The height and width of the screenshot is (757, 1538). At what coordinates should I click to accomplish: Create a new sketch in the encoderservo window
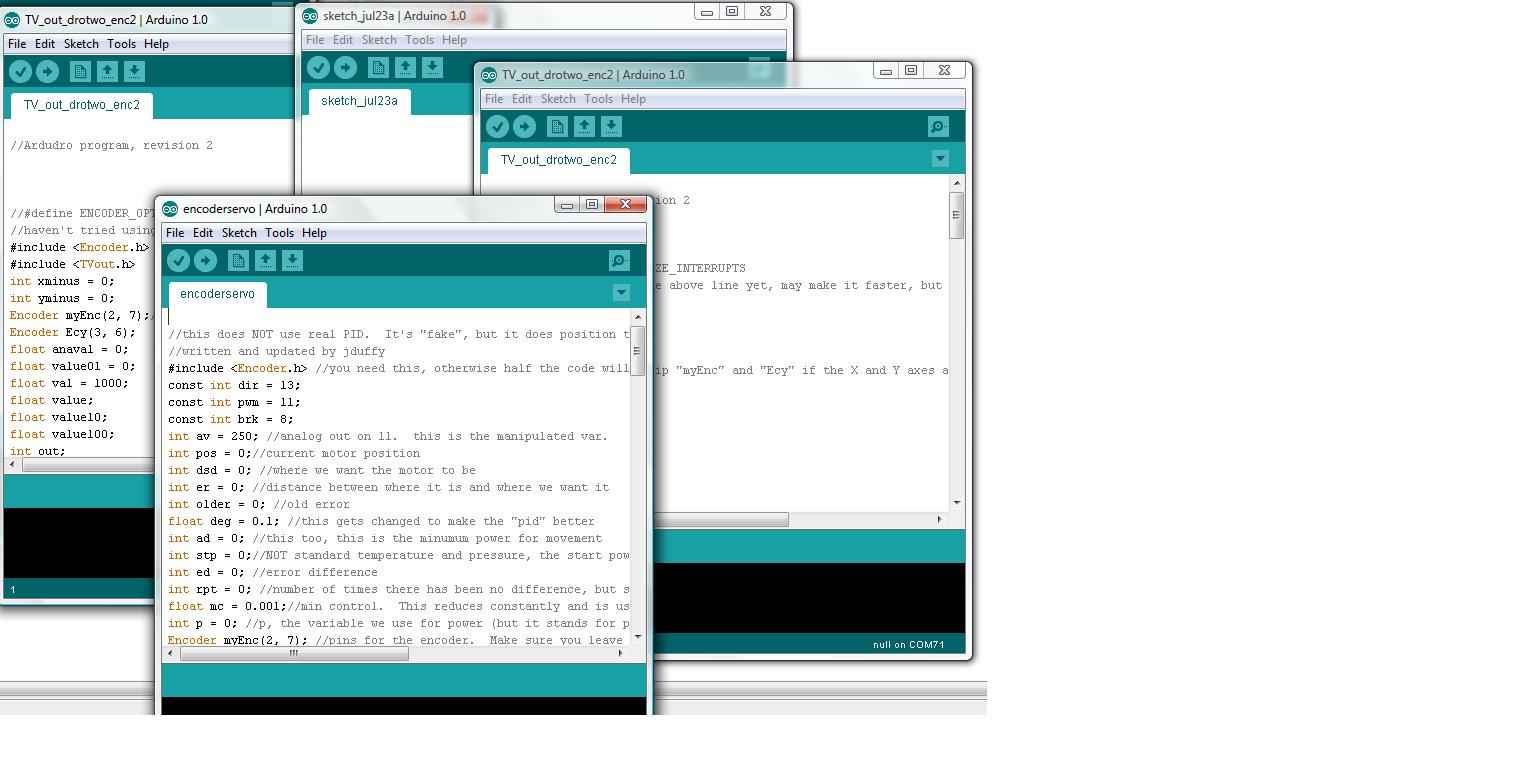click(x=238, y=261)
